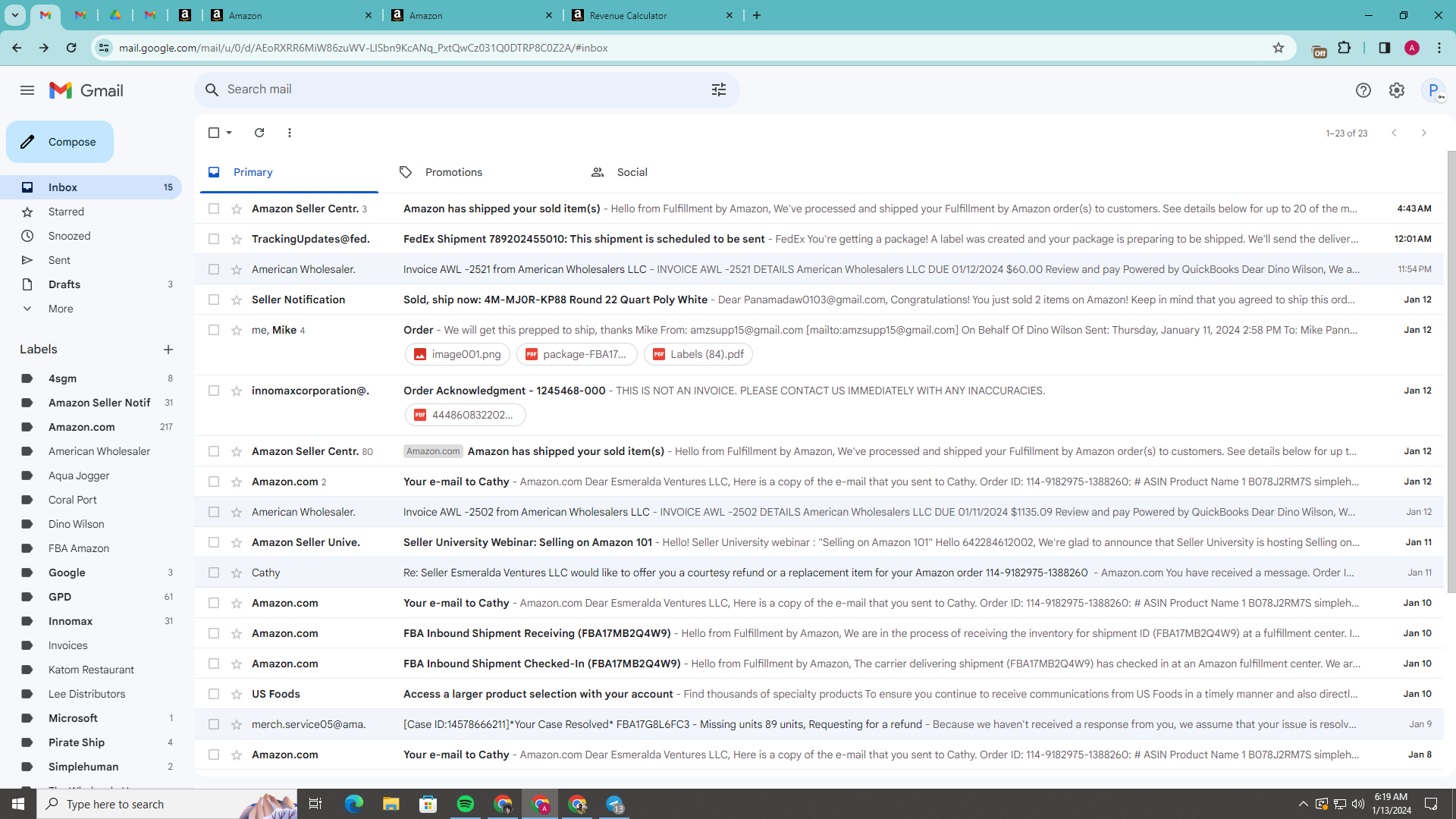Reload the page in Chrome
This screenshot has width=1456, height=819.
71,48
